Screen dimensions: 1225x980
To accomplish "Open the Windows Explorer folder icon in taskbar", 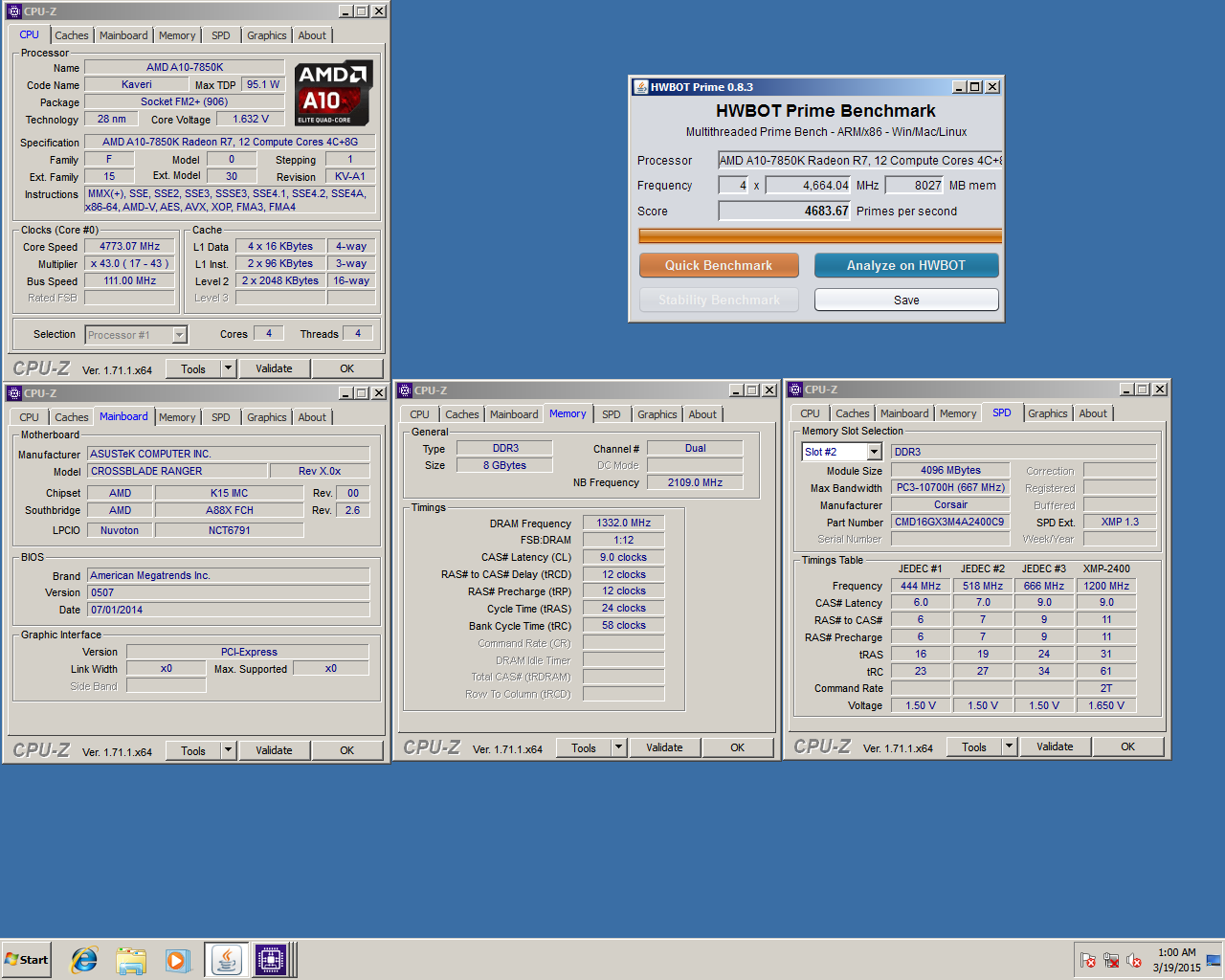I will click(131, 960).
